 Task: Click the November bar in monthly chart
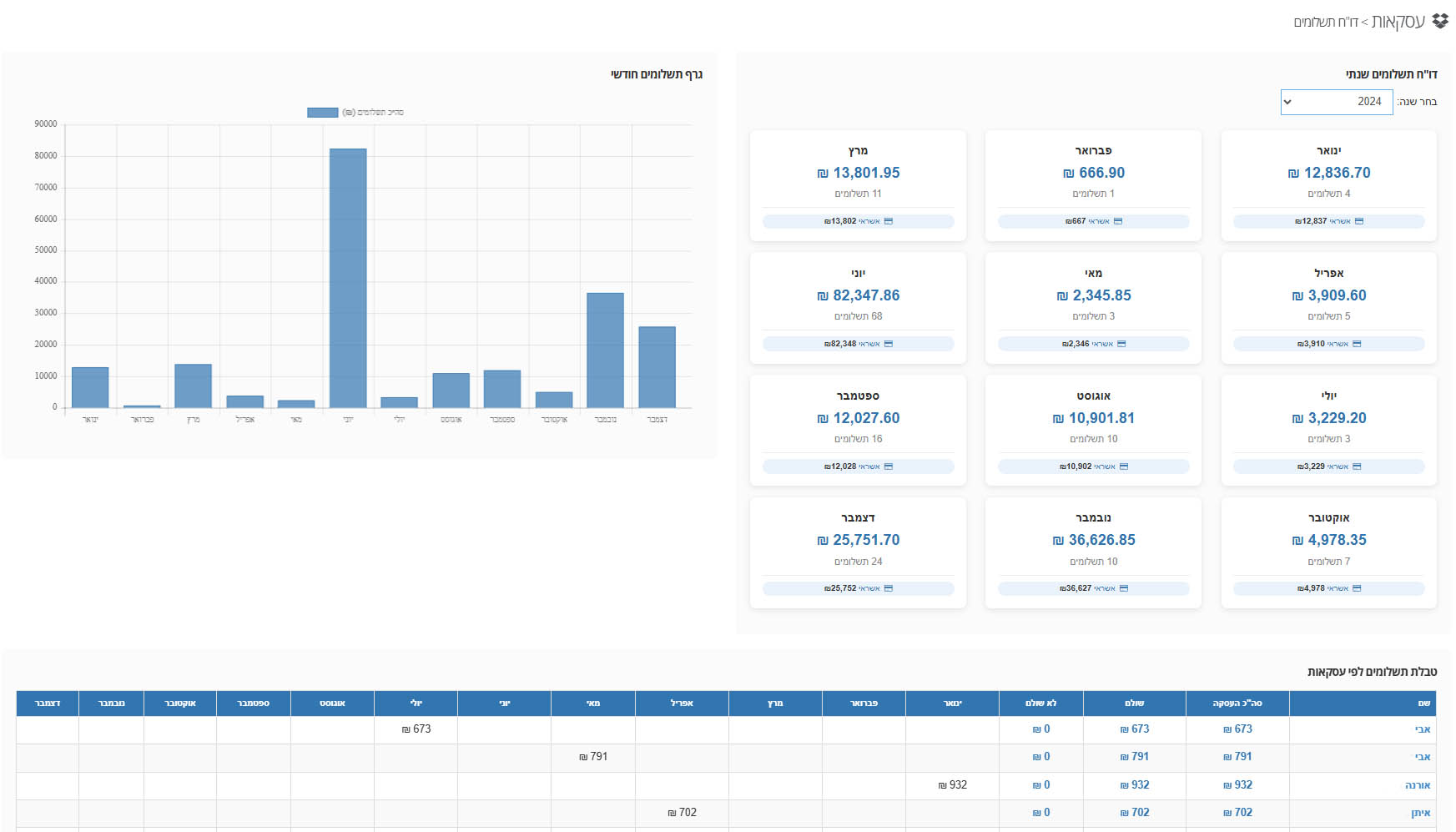point(605,350)
